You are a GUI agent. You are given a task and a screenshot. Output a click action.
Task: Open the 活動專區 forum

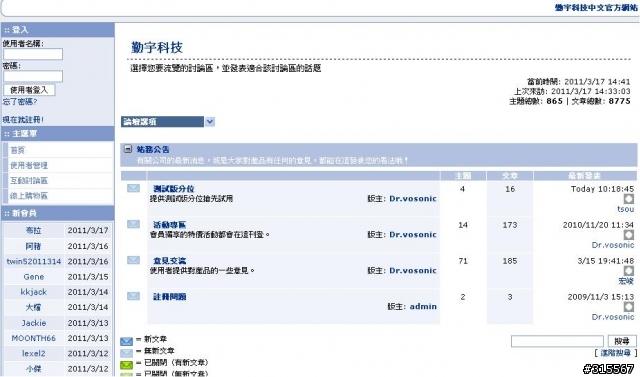coord(169,224)
